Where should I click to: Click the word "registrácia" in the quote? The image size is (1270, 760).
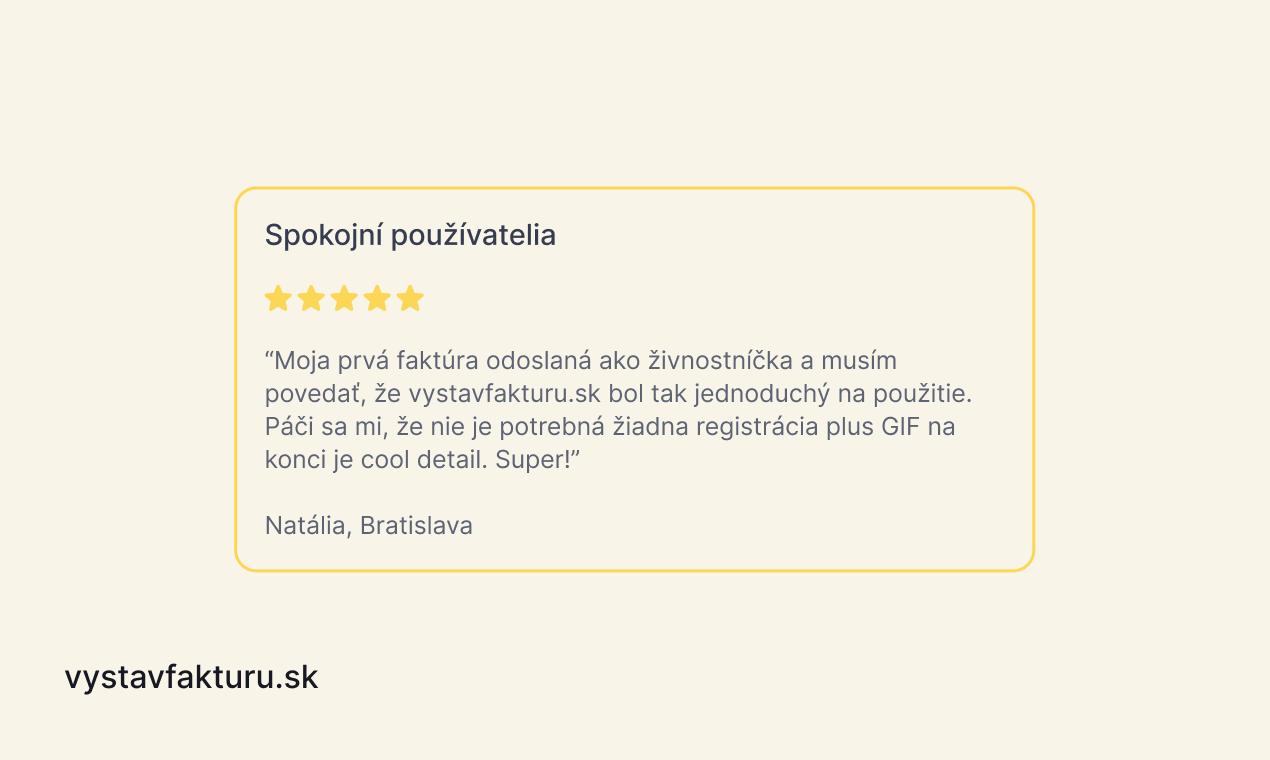click(x=766, y=427)
